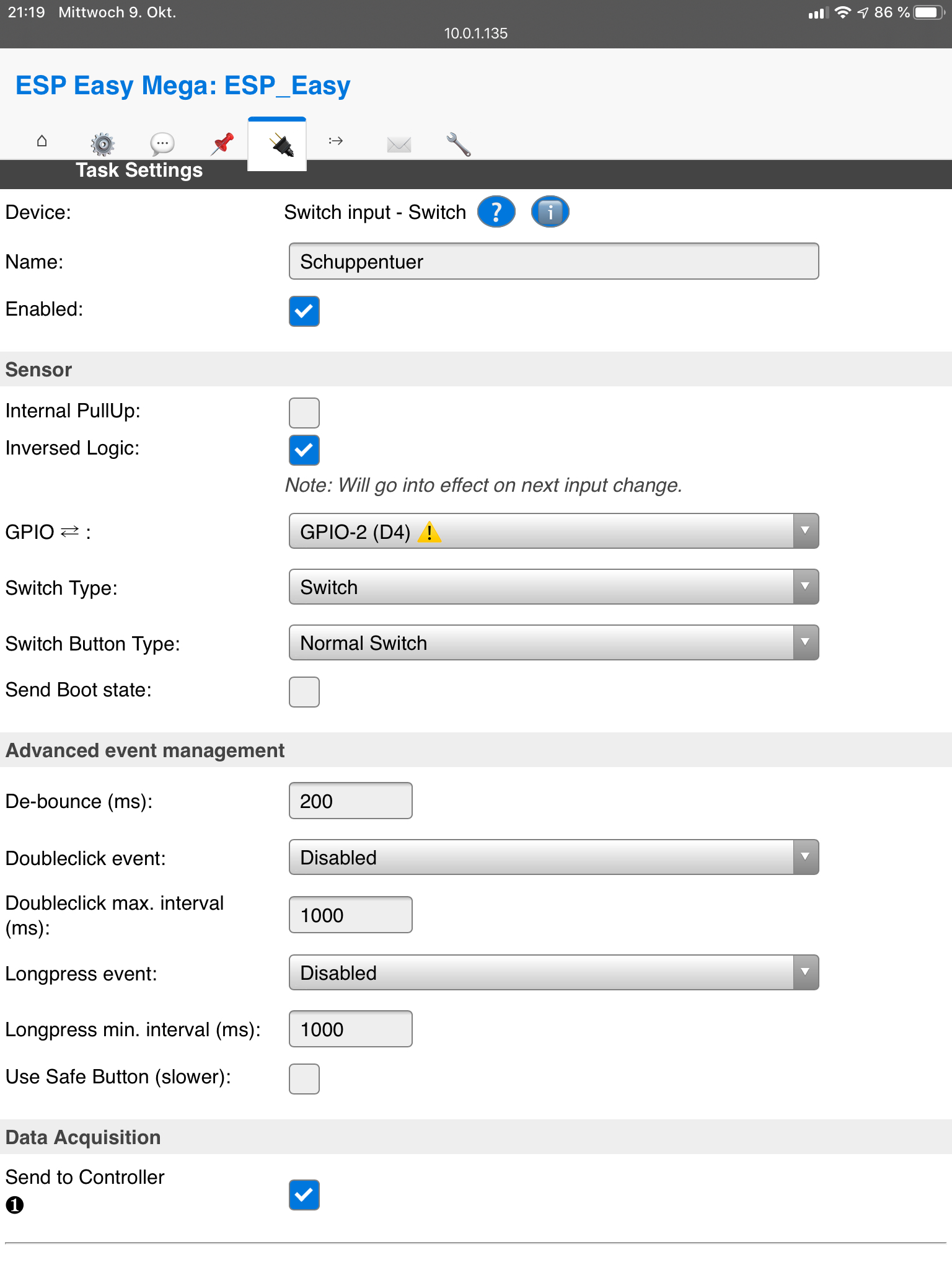Open the Switch Type dropdown
The width and height of the screenshot is (952, 1270).
tap(553, 587)
